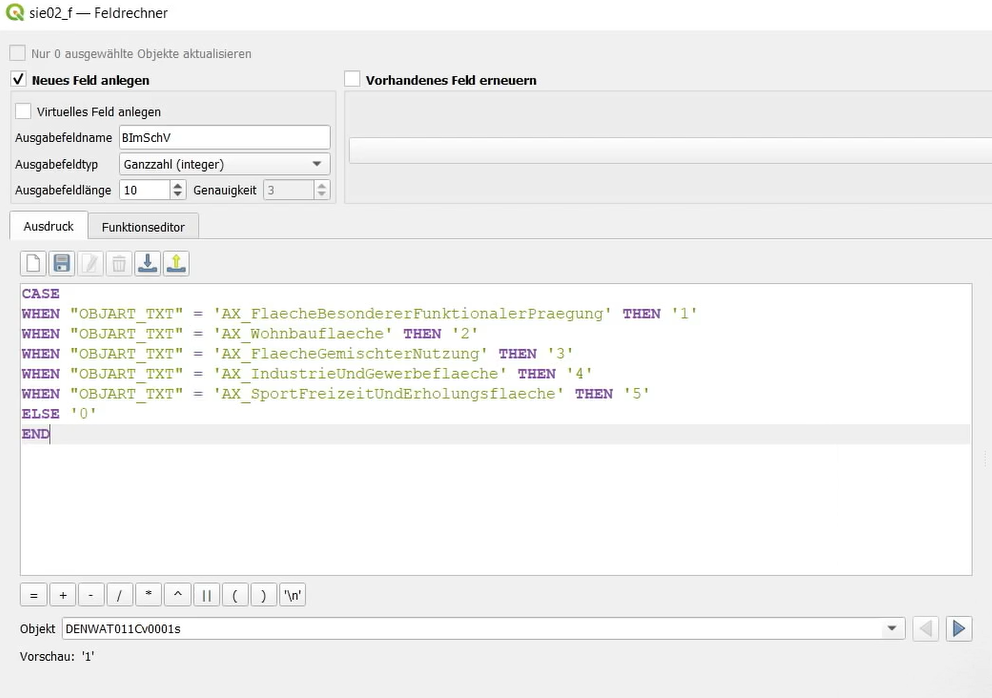
Task: Click the import user expressions icon
Action: [x=147, y=264]
